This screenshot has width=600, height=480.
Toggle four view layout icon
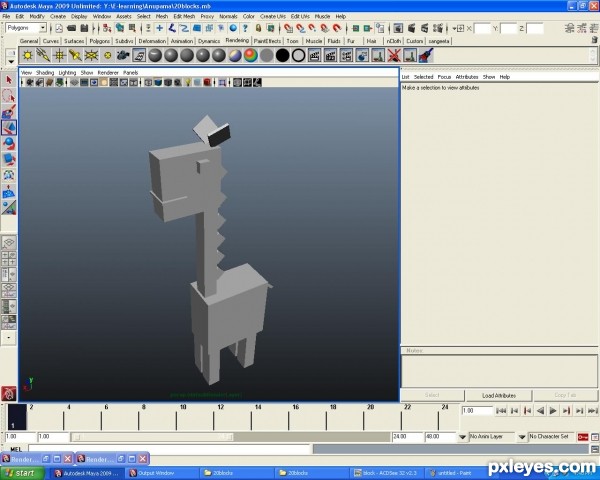point(9,258)
